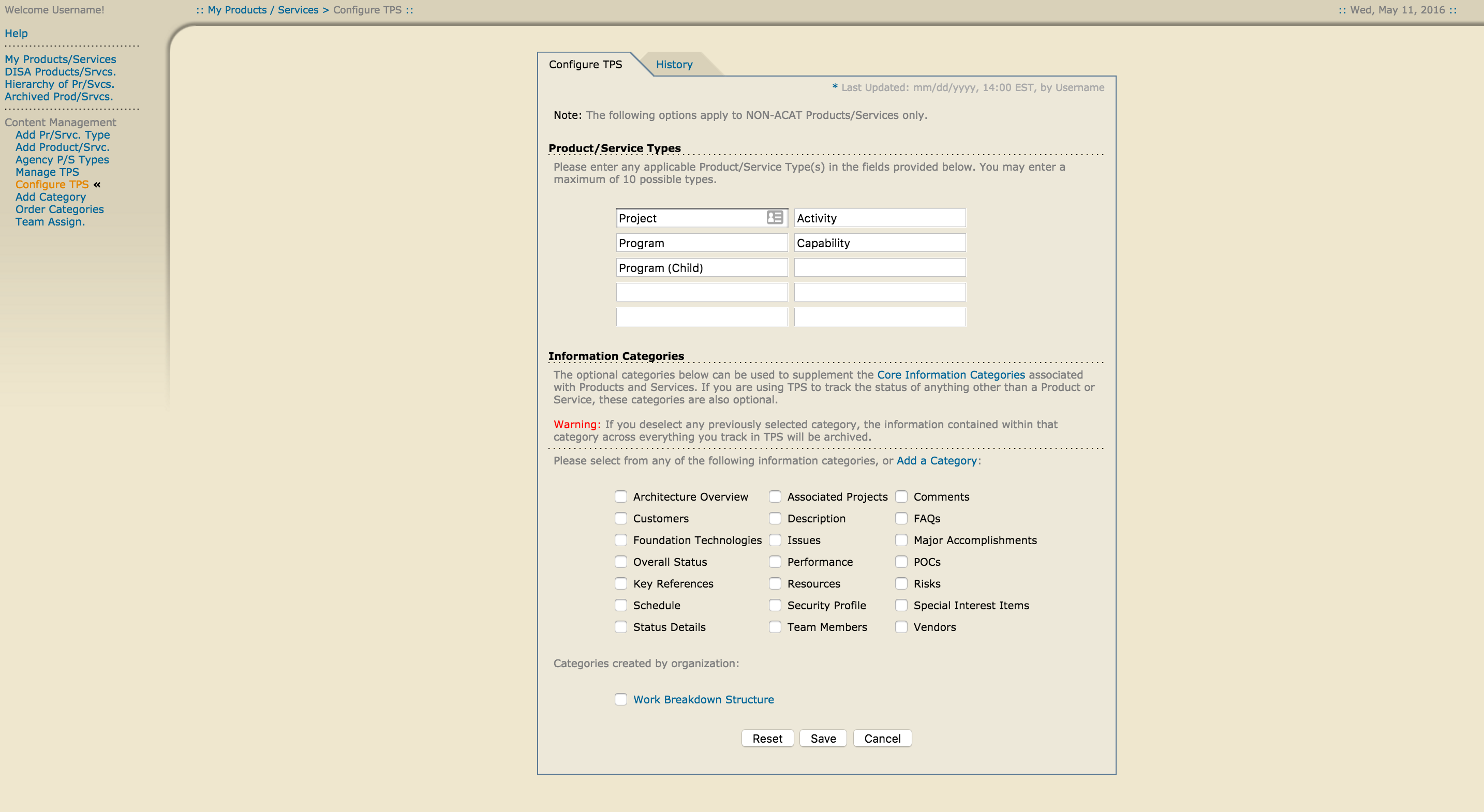Click the contact card icon in Project field
This screenshot has height=812, width=1484.
[775, 218]
